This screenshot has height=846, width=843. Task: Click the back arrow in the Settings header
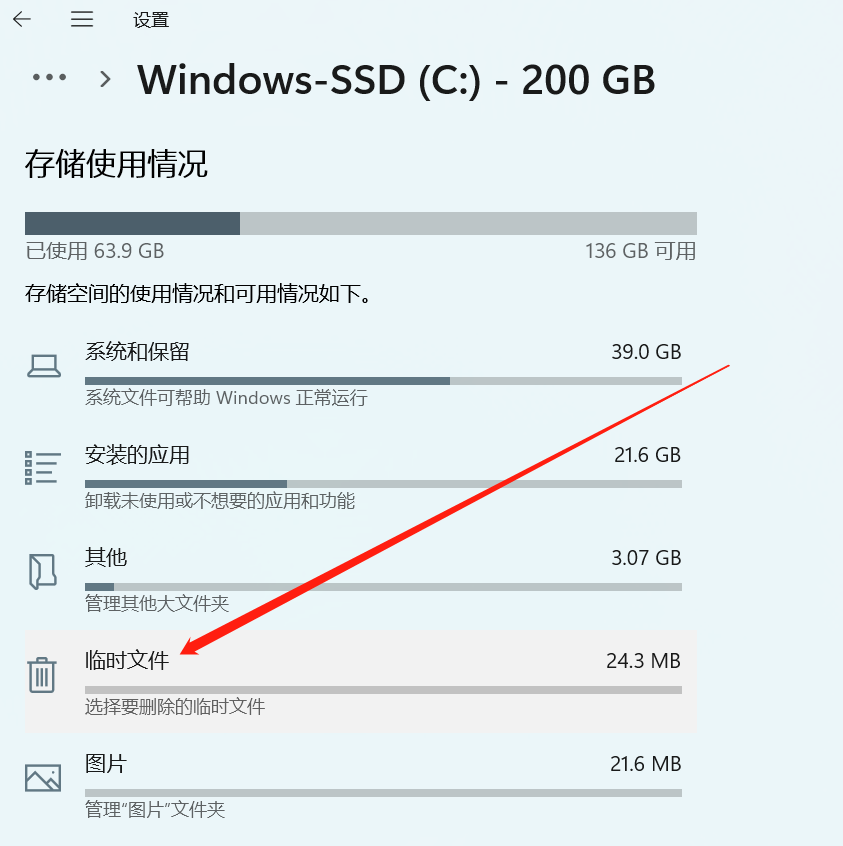(x=22, y=19)
